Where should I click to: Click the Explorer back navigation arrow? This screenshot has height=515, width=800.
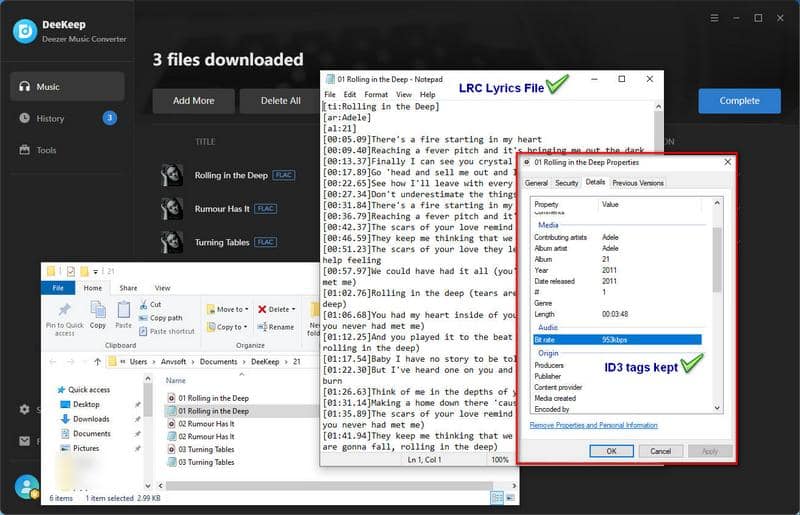[x=53, y=361]
